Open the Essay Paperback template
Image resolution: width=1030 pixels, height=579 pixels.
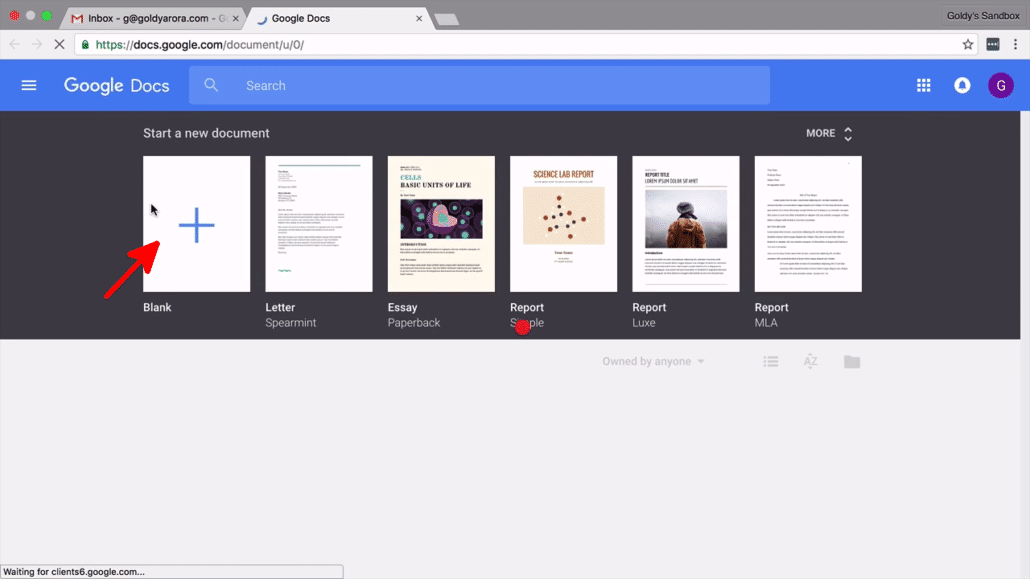tap(441, 223)
